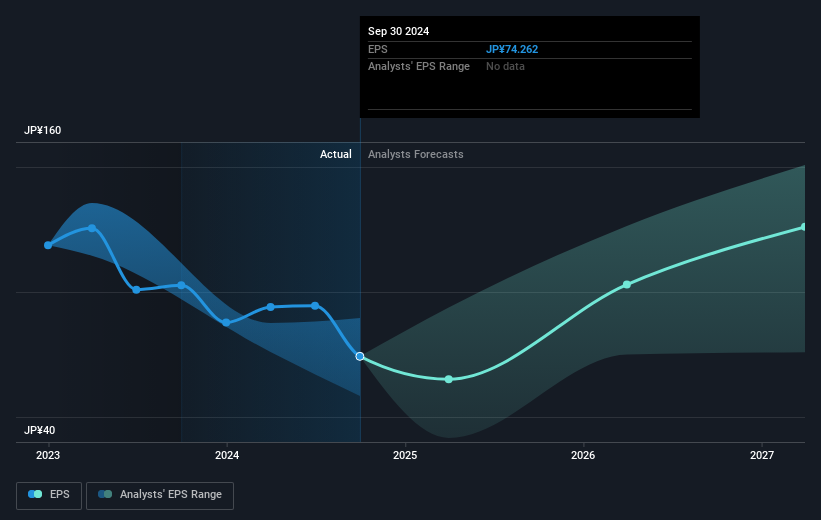
Task: Click the JP¥40 y-axis label
Action: (x=41, y=430)
